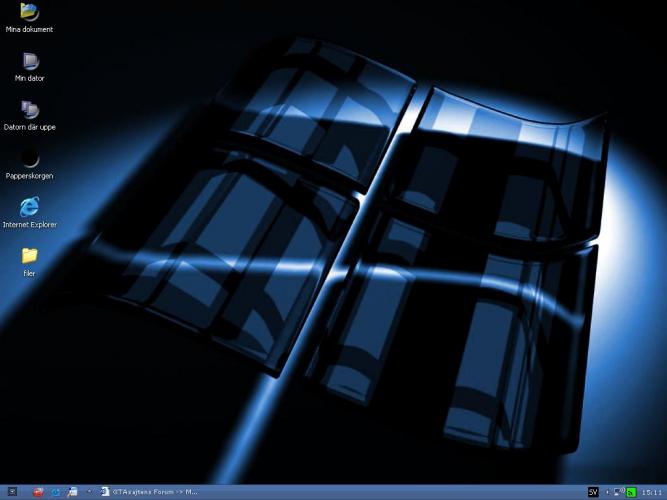Click the red quick launch icon

[39, 492]
